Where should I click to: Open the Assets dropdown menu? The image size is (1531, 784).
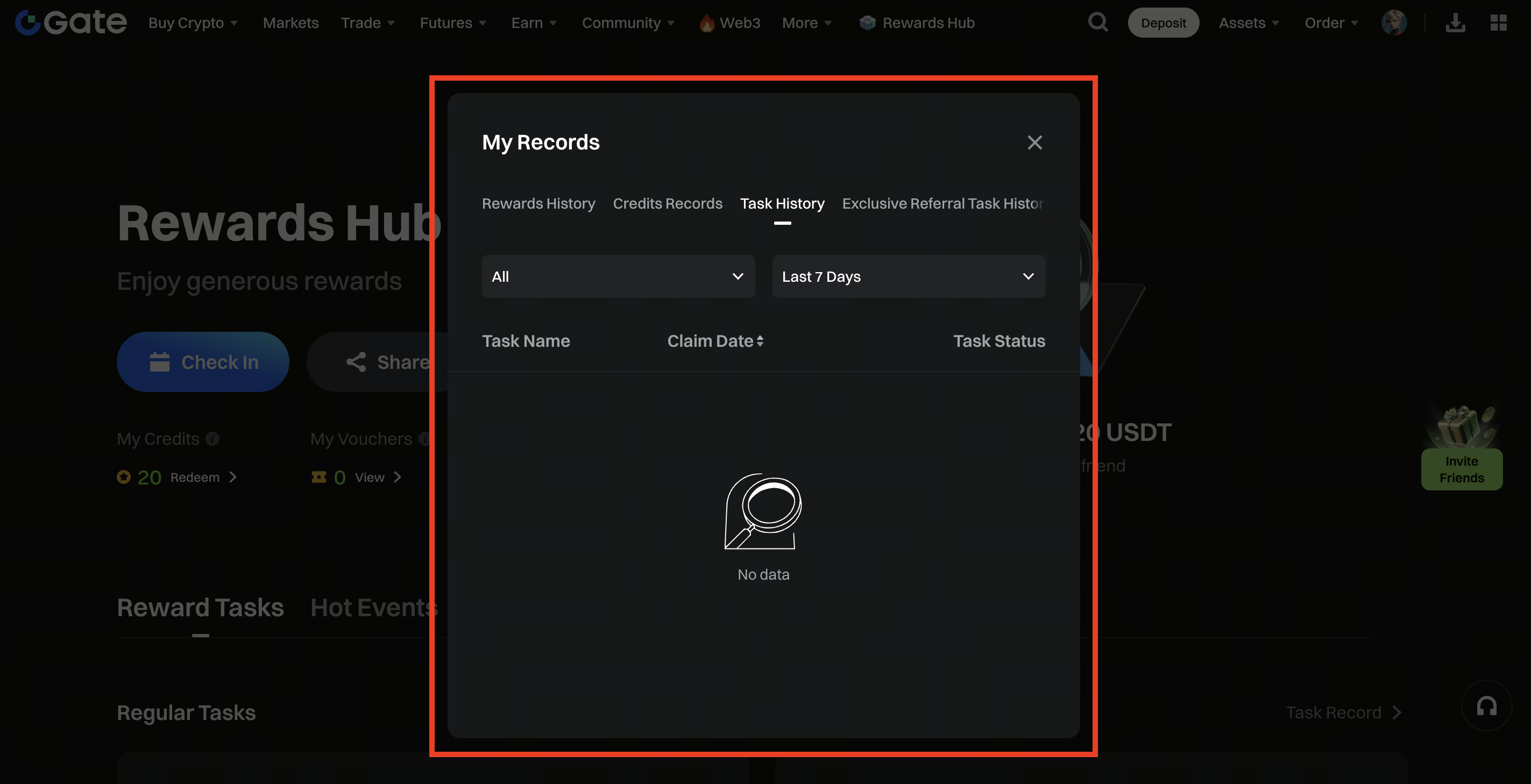click(1248, 23)
